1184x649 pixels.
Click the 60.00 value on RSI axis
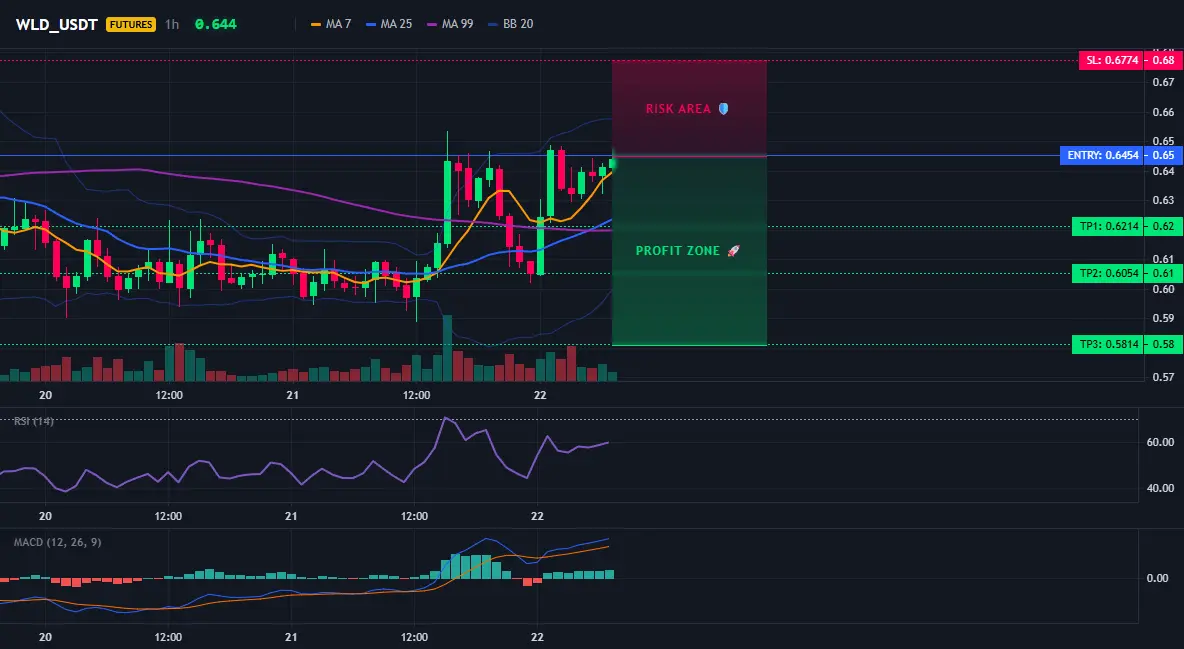(x=1160, y=442)
